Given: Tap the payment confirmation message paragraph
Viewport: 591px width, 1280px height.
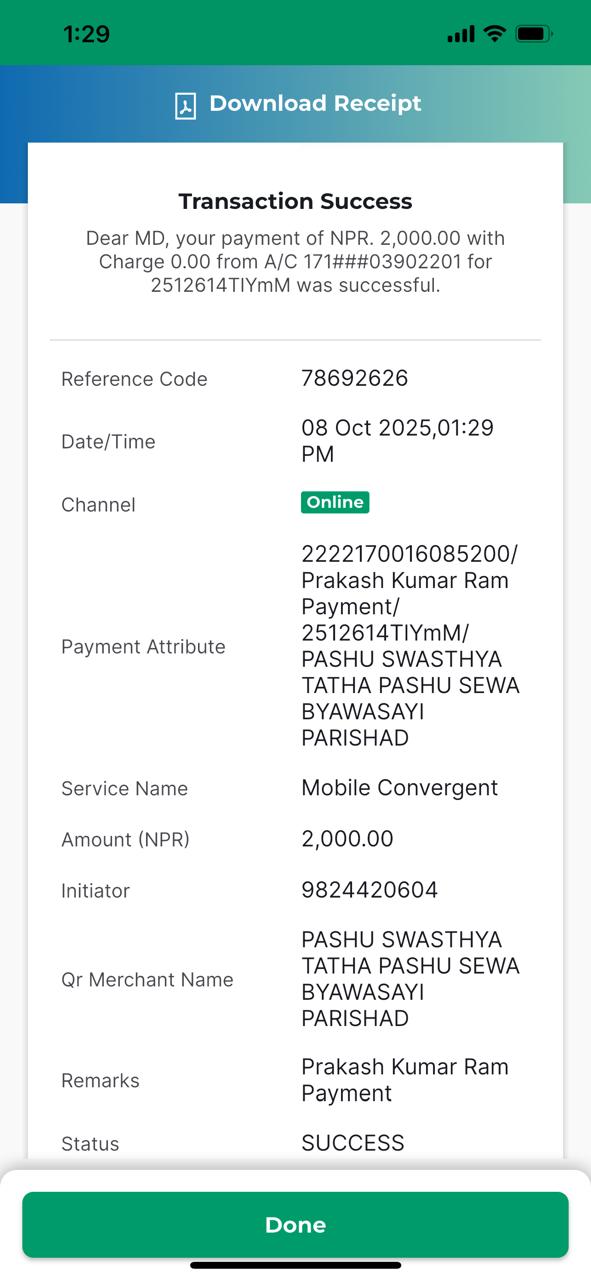Looking at the screenshot, I should 295,262.
